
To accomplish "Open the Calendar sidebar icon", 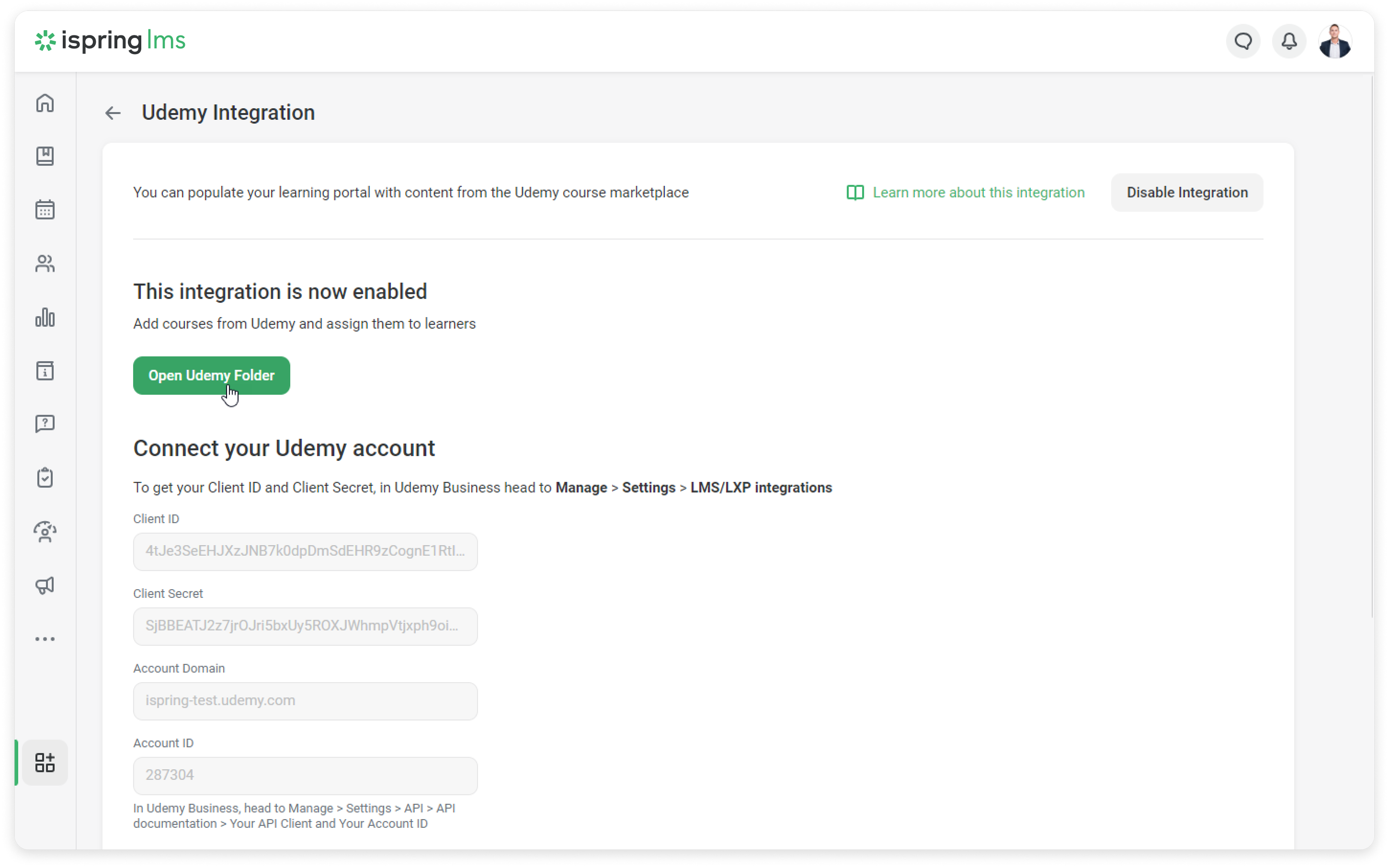I will pyautogui.click(x=45, y=209).
